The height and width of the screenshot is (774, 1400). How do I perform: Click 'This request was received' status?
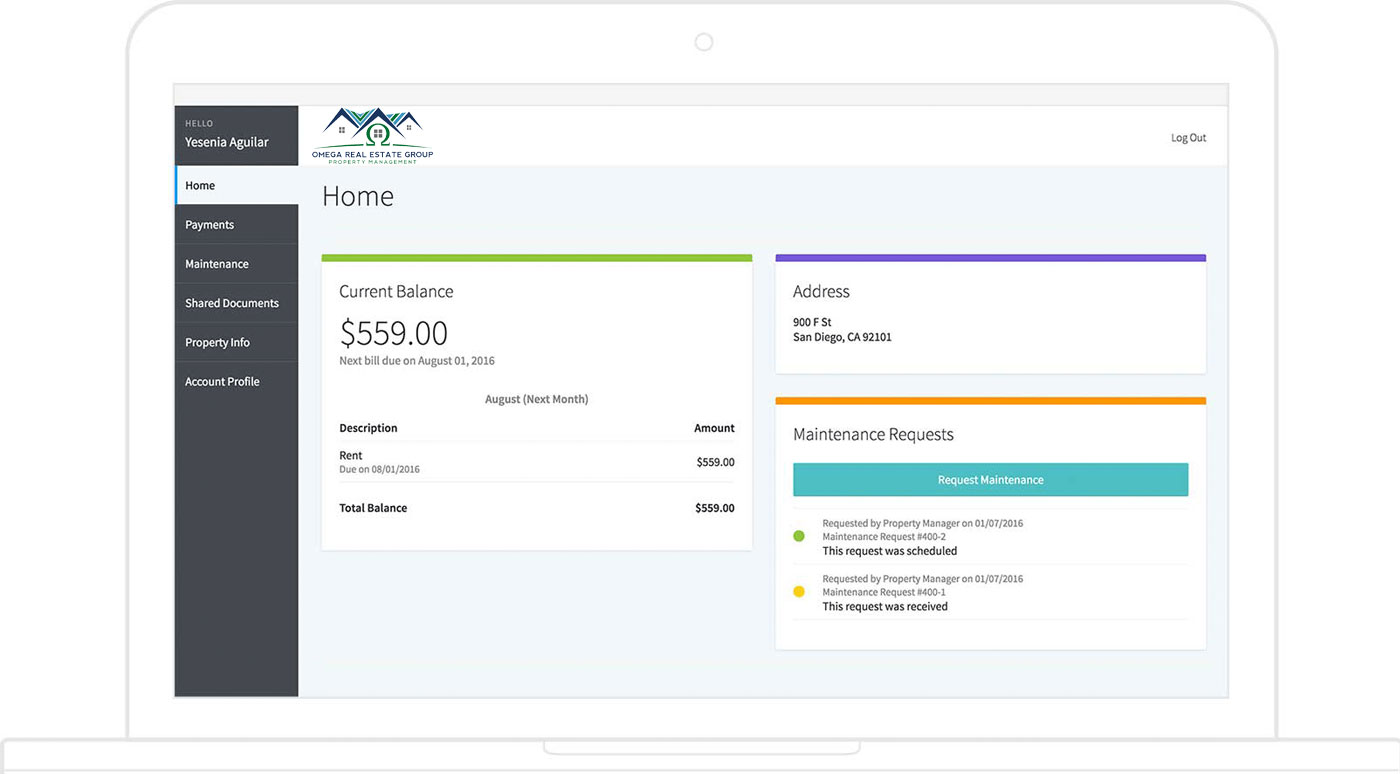885,607
